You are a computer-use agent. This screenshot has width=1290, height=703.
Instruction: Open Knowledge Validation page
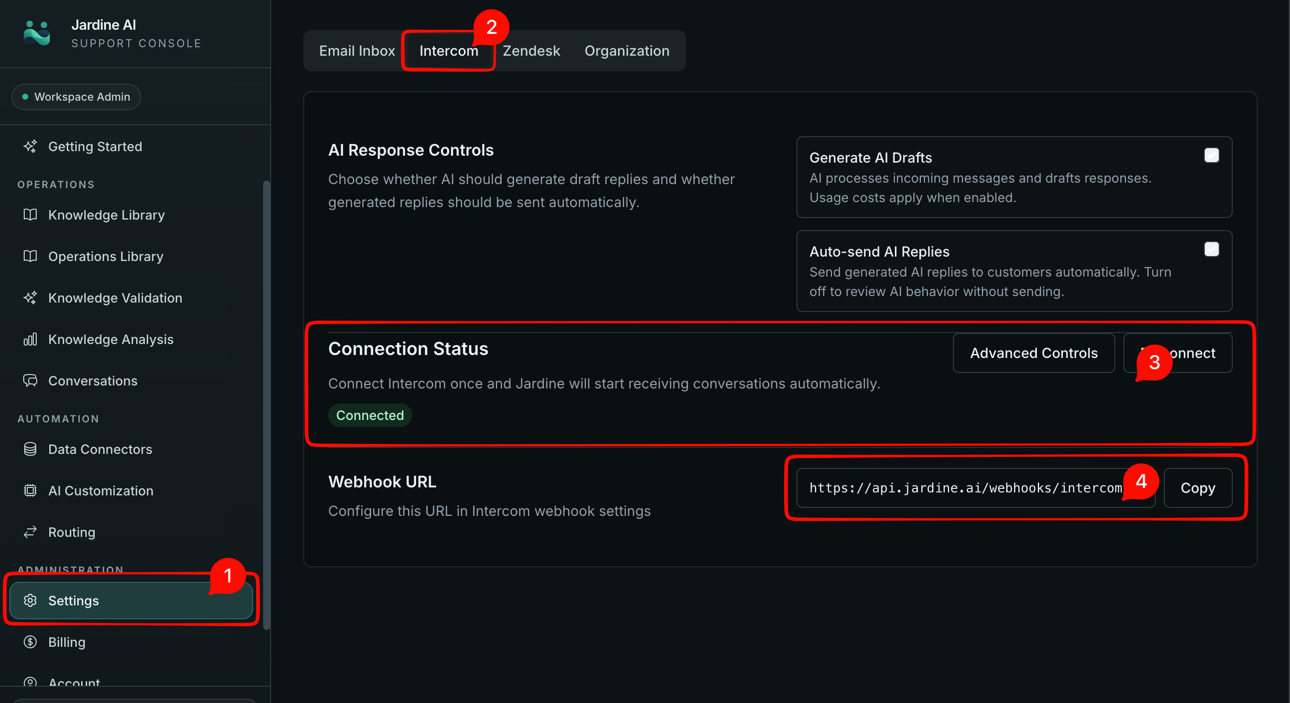[131, 298]
